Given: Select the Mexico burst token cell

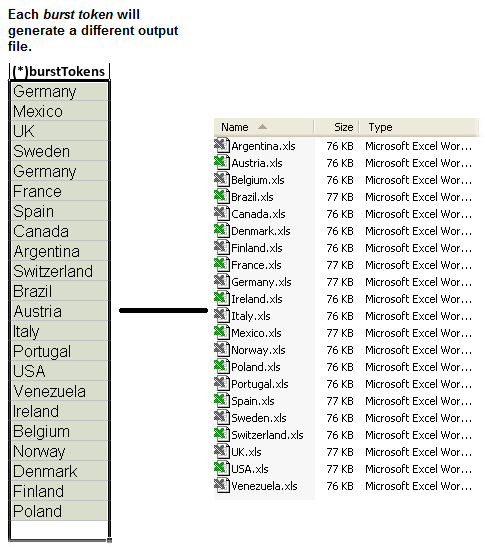Looking at the screenshot, I should (59, 111).
